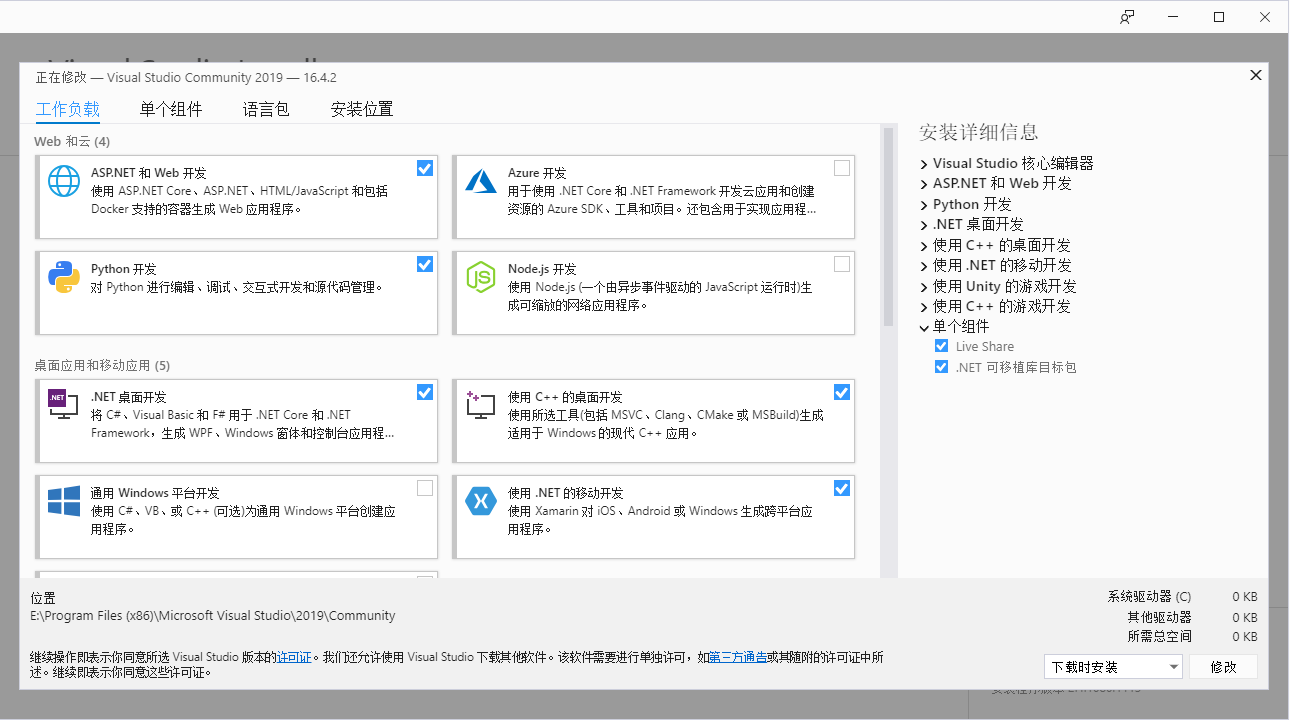Viewport: 1290px width, 720px height.
Task: Open the 语言包 tab
Action: (x=265, y=109)
